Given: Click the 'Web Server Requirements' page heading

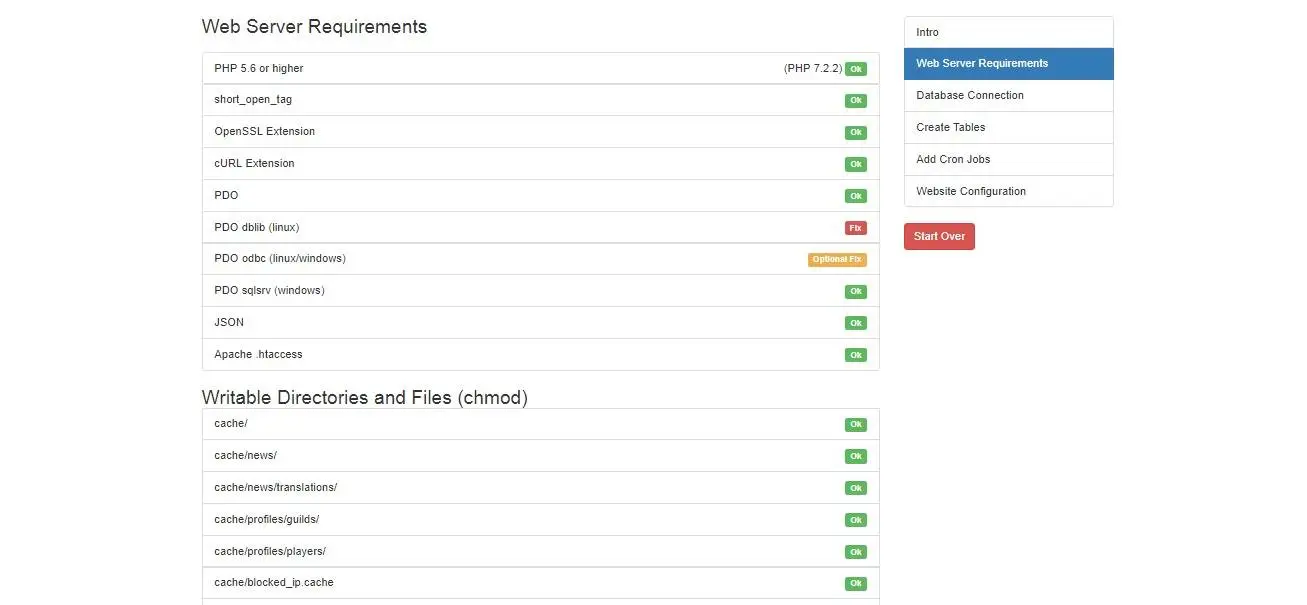Looking at the screenshot, I should click(x=314, y=27).
